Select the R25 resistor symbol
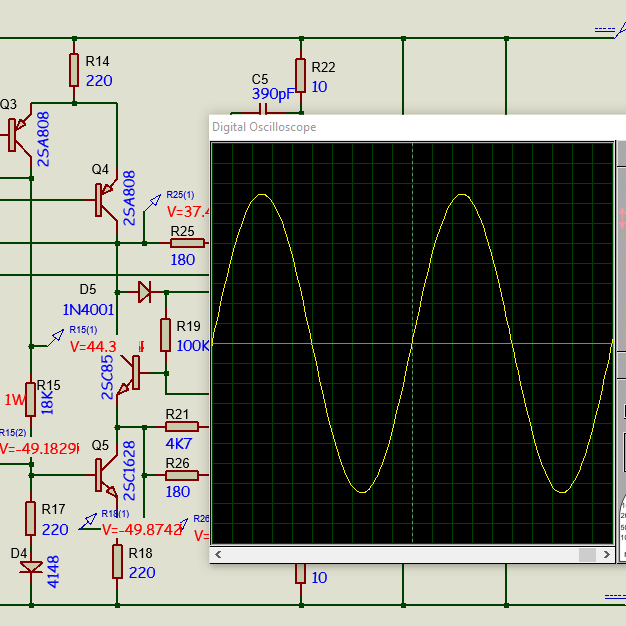The image size is (626, 626). pyautogui.click(x=187, y=243)
